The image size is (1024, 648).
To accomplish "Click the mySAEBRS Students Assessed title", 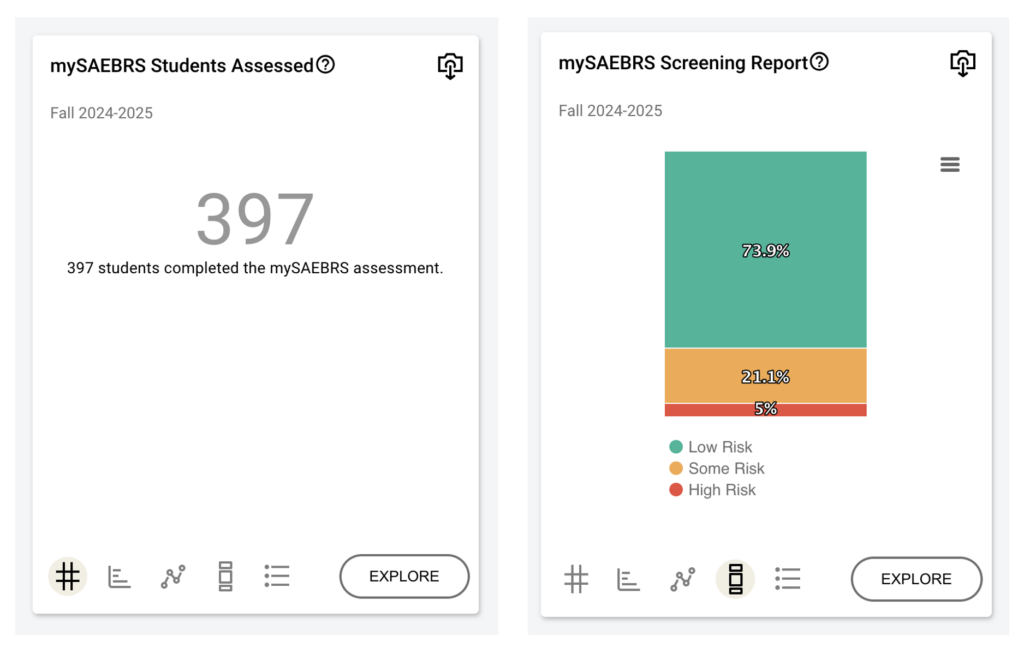I will coord(182,65).
